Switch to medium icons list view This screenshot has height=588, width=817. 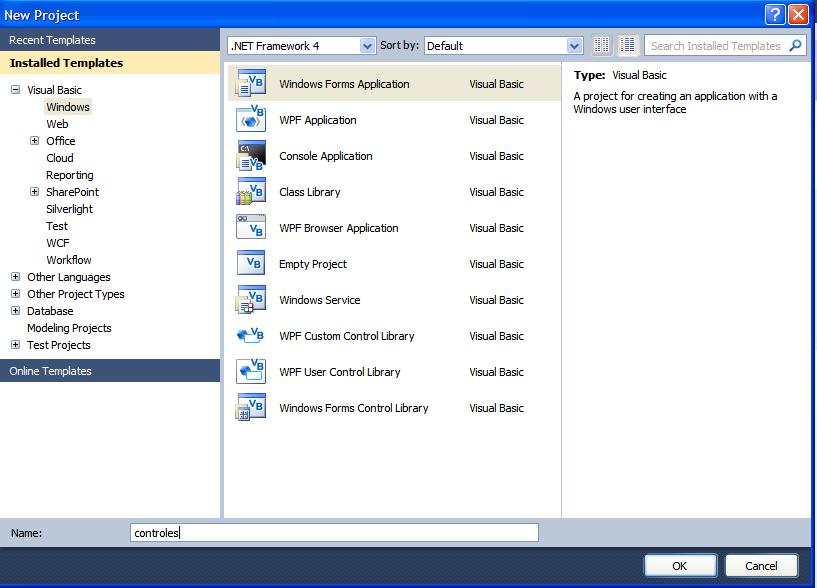(628, 45)
